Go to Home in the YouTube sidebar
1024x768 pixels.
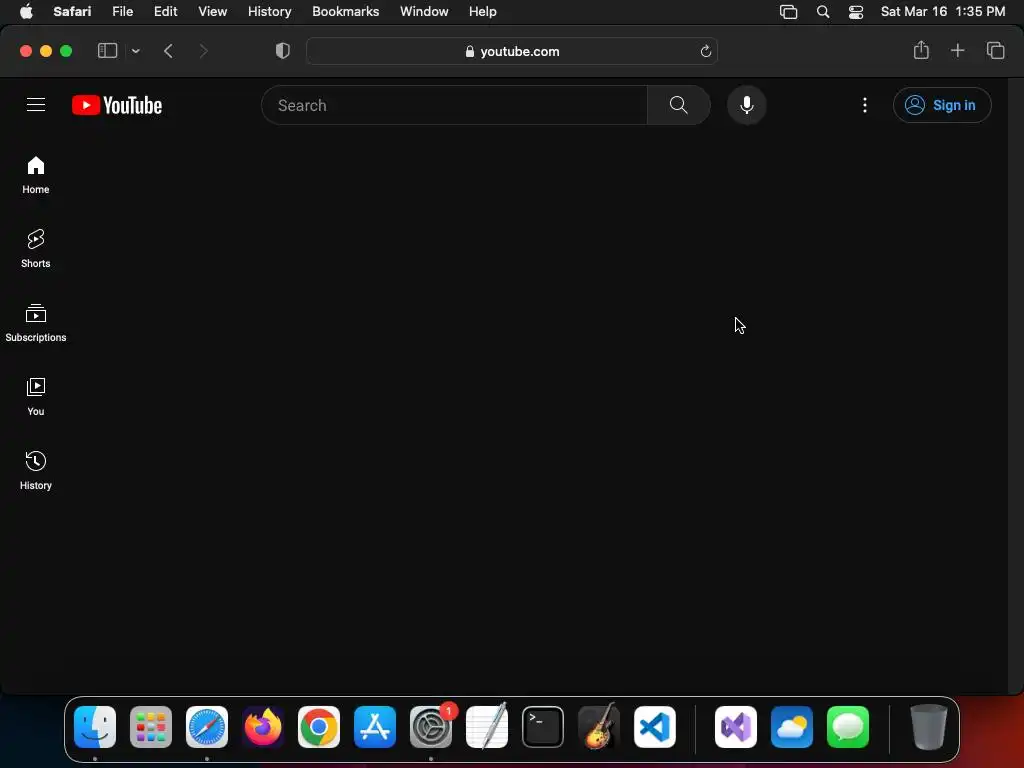(x=36, y=175)
